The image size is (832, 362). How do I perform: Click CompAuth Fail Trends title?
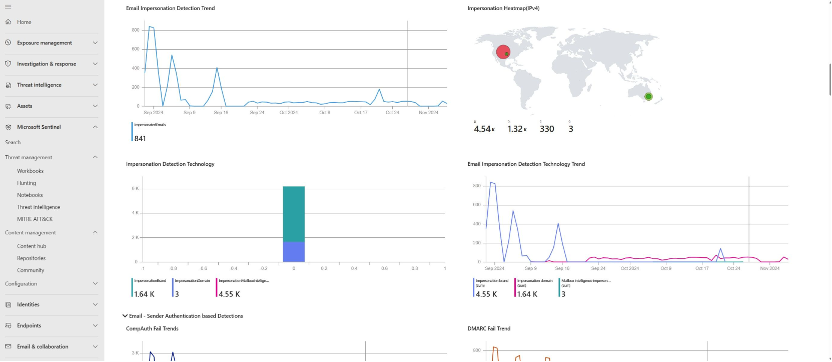coord(152,329)
